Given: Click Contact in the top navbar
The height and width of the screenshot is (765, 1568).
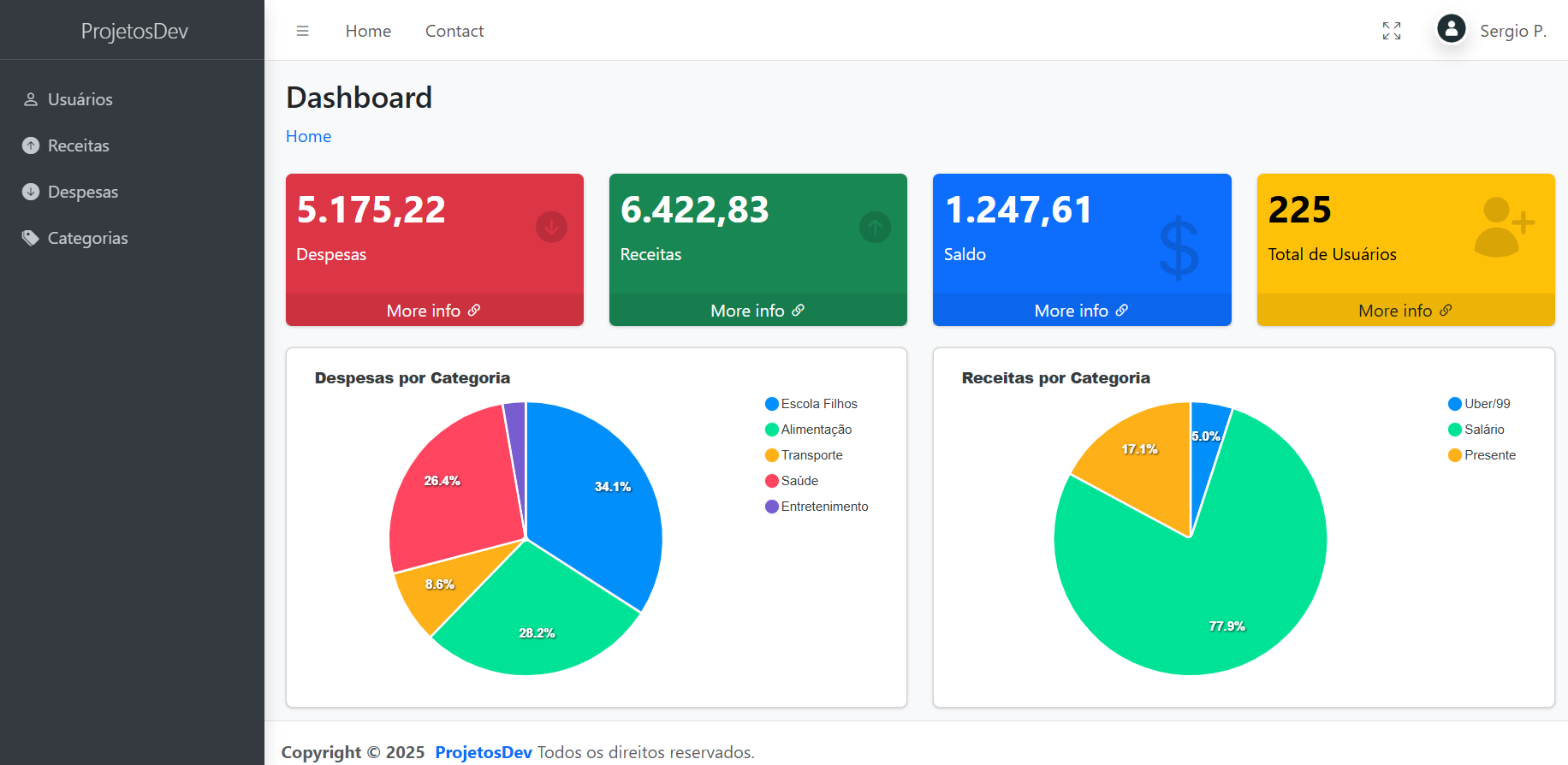Looking at the screenshot, I should tap(454, 31).
